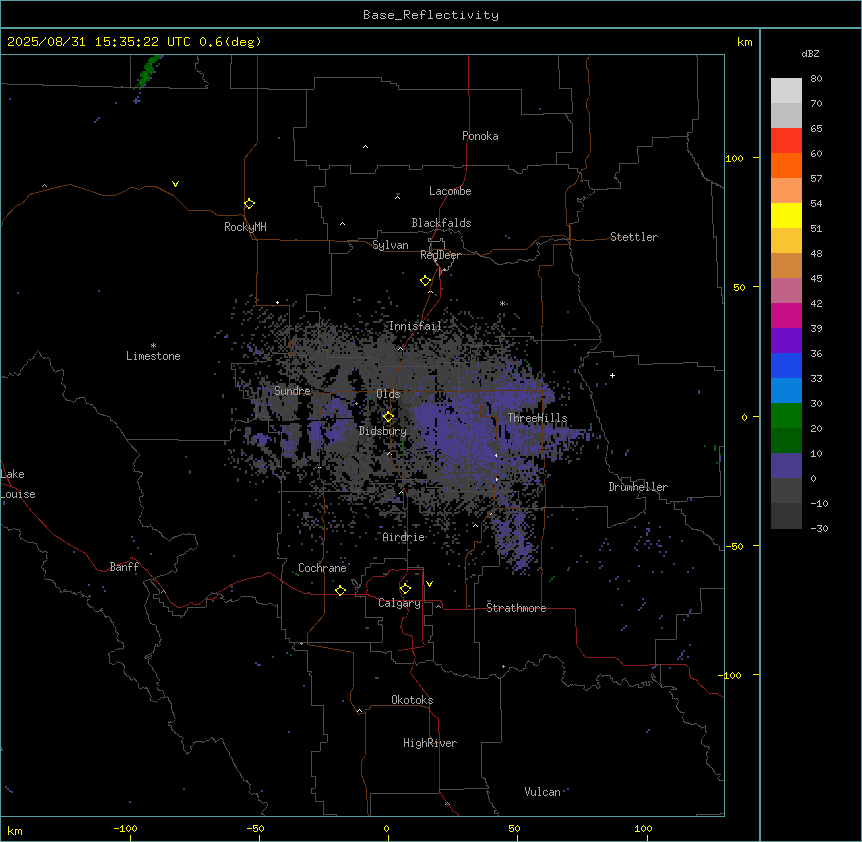Click the Olds city label
862x842 pixels.
pyautogui.click(x=388, y=394)
